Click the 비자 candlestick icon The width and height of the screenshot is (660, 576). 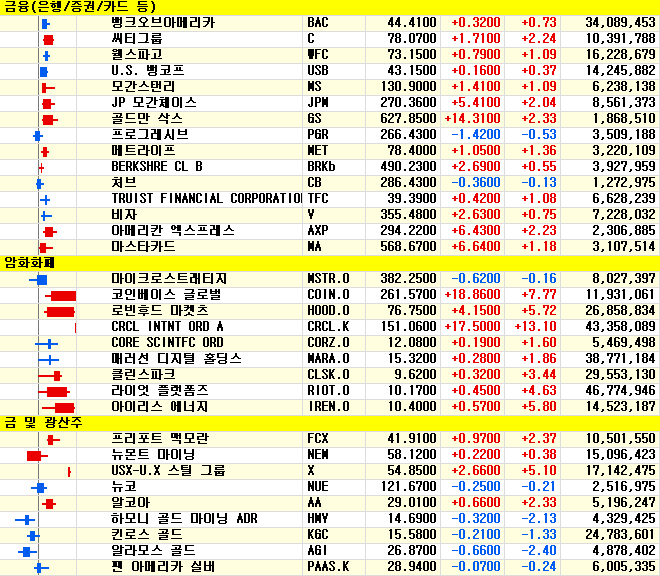point(46,216)
